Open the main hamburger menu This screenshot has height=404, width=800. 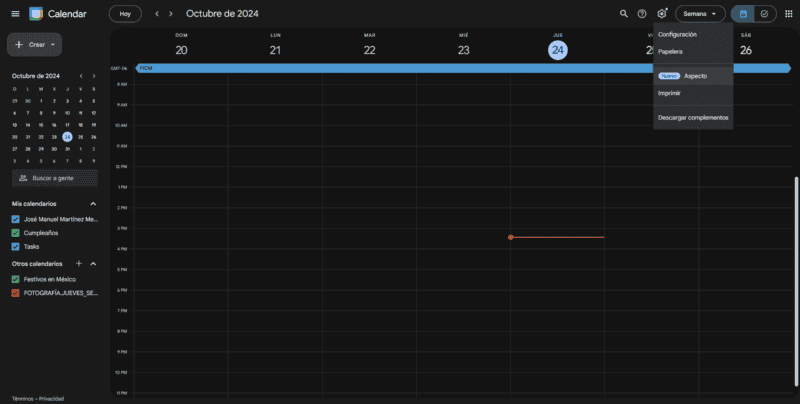point(15,14)
